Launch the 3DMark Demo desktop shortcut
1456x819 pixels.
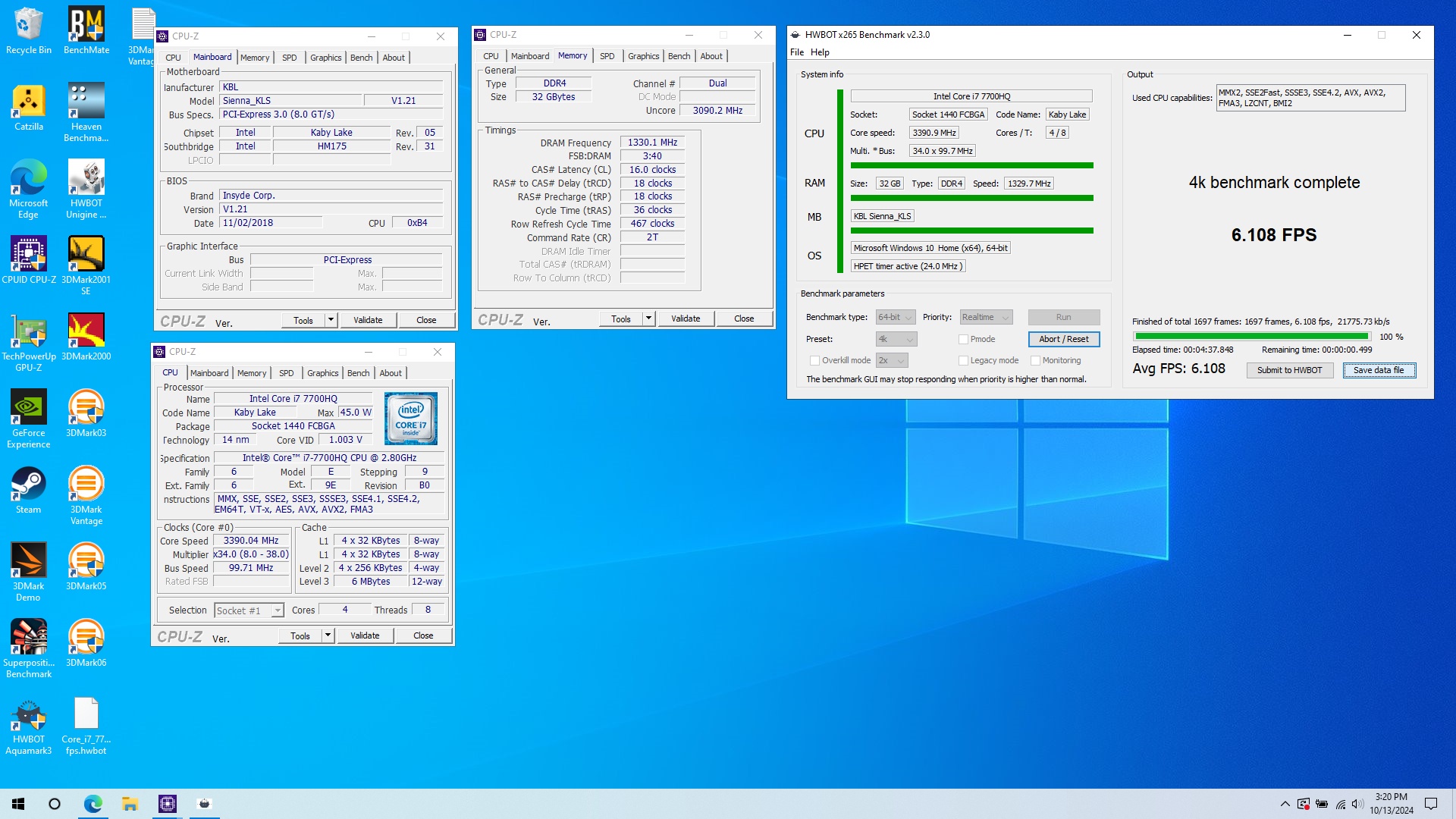[x=29, y=573]
